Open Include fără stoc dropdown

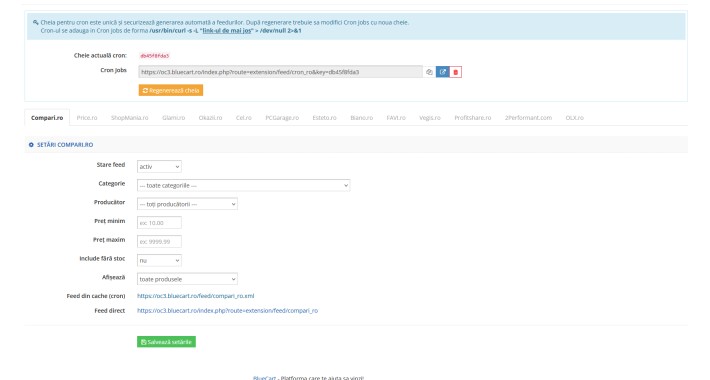click(x=159, y=260)
